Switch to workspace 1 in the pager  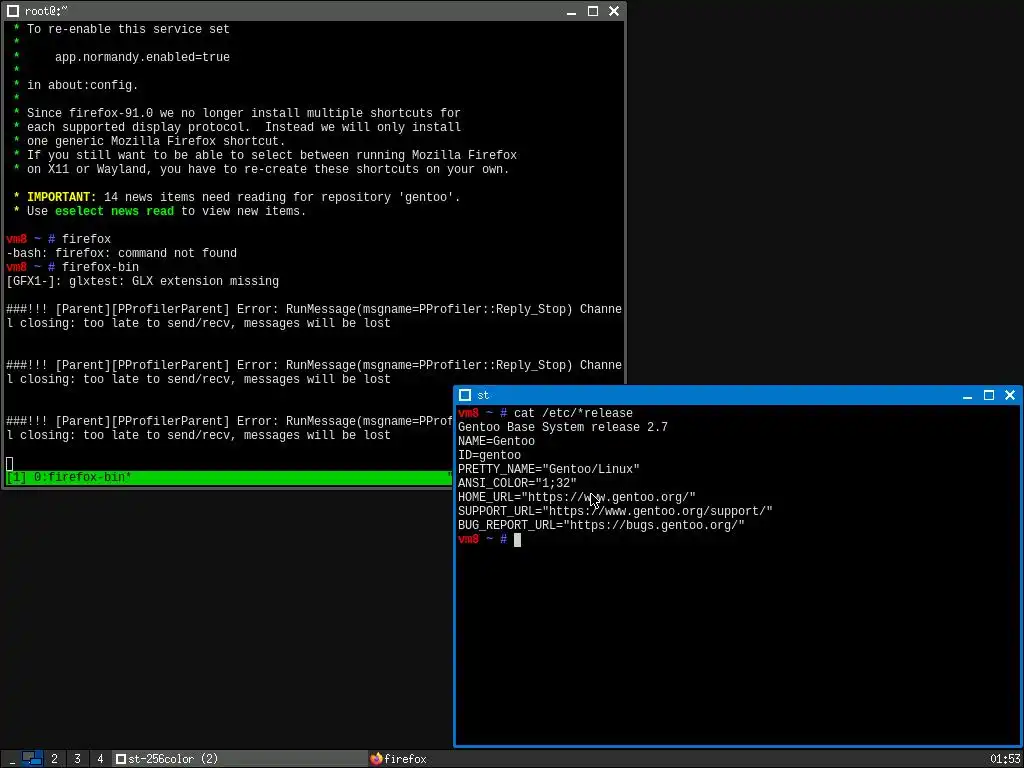pyautogui.click(x=32, y=758)
